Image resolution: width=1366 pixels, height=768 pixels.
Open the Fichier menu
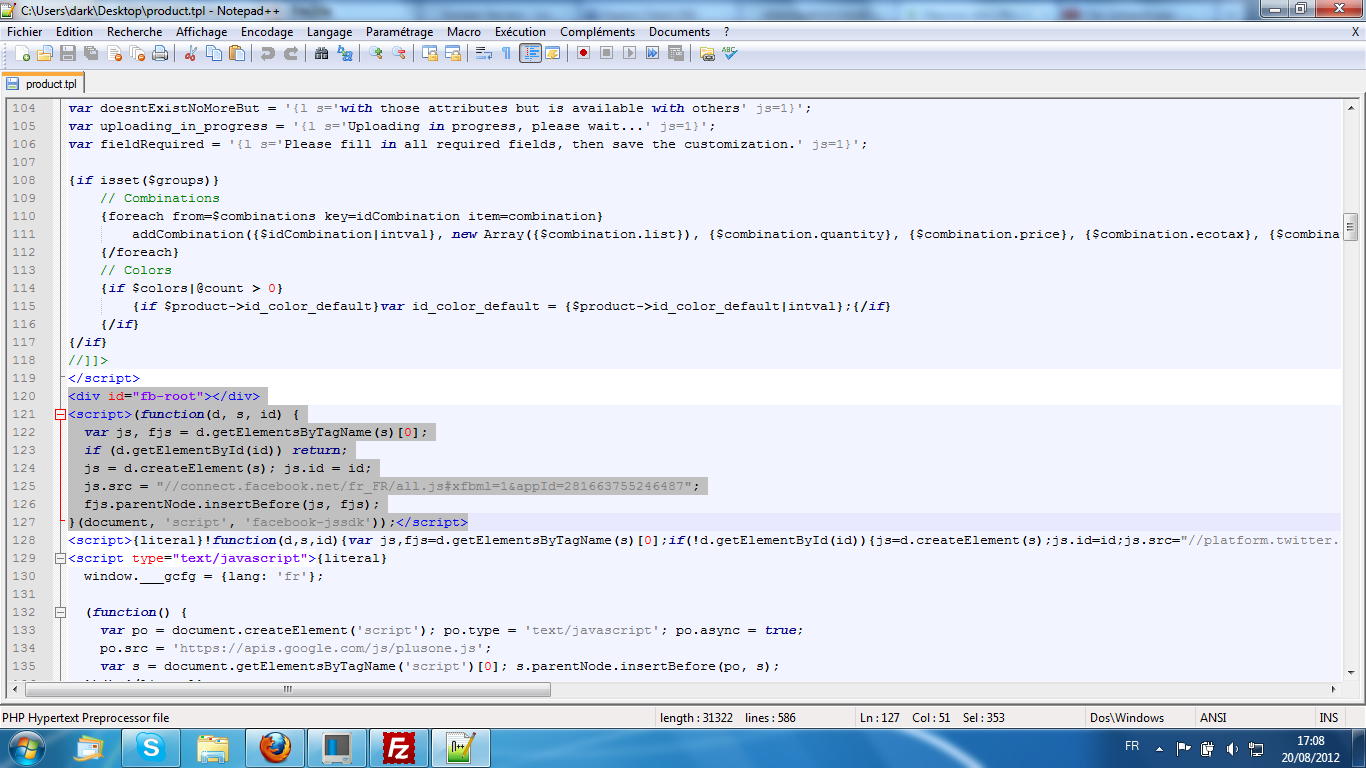[x=25, y=32]
